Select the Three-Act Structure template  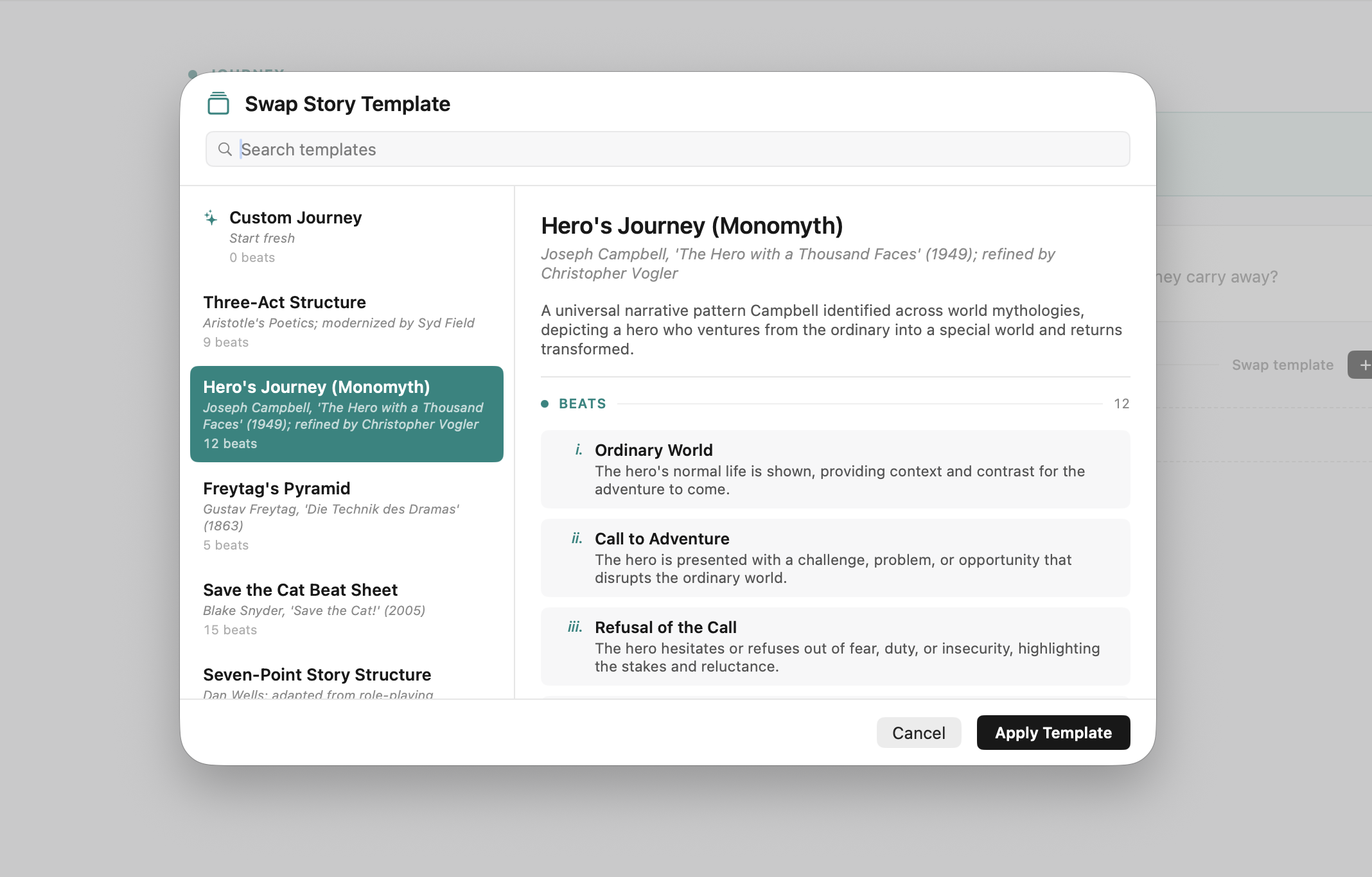347,321
